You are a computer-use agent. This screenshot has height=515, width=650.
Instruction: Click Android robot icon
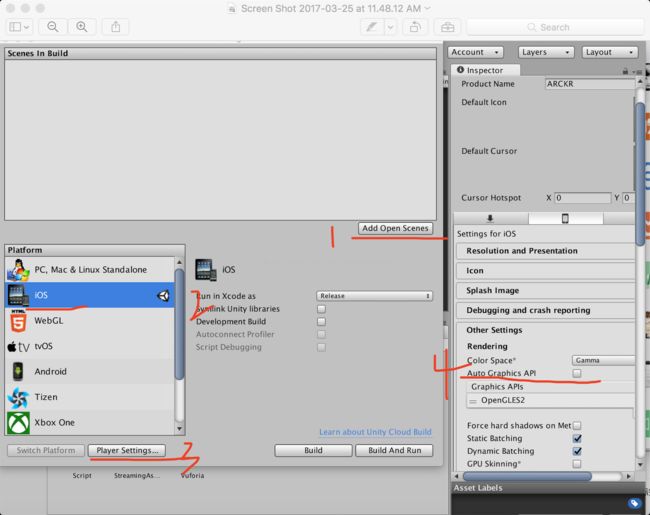click(x=18, y=372)
